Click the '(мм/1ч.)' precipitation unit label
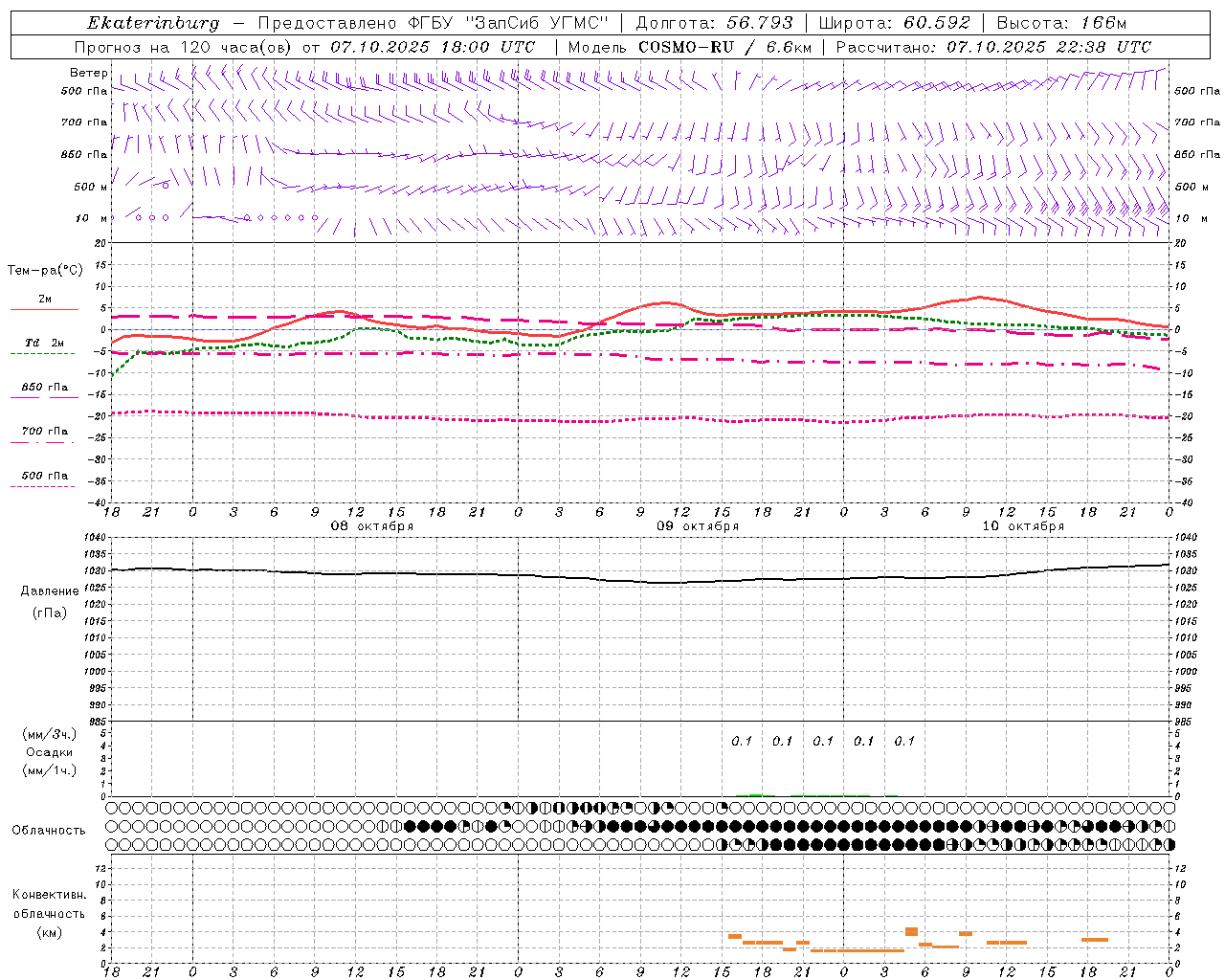Viewport: 1225px width, 980px height. (x=50, y=770)
